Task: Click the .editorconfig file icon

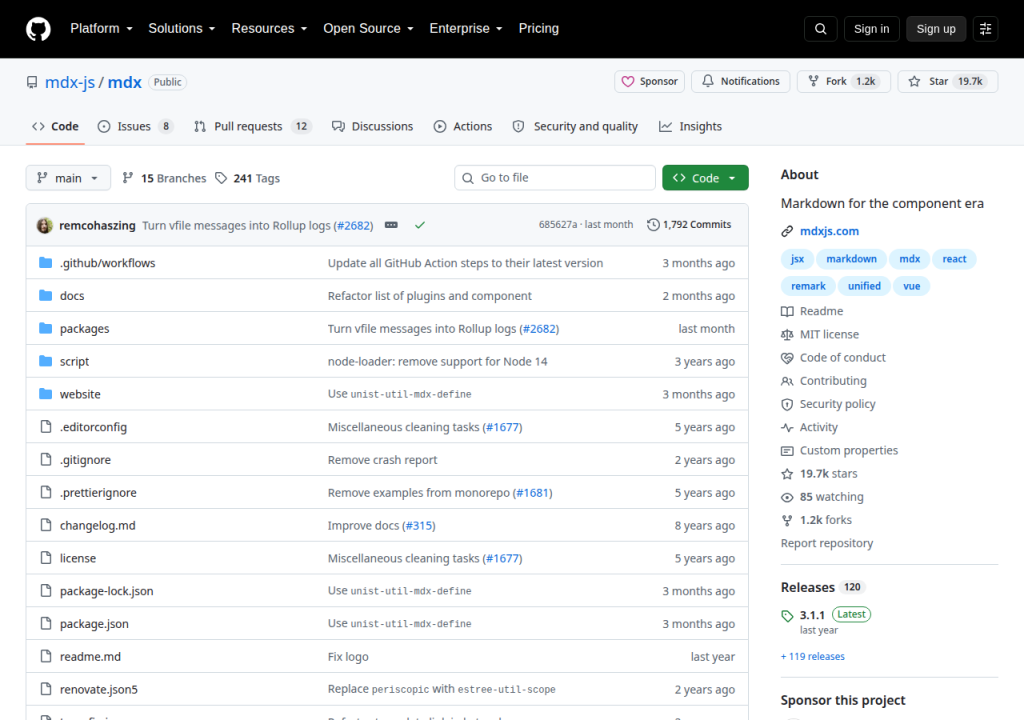Action: (x=46, y=427)
